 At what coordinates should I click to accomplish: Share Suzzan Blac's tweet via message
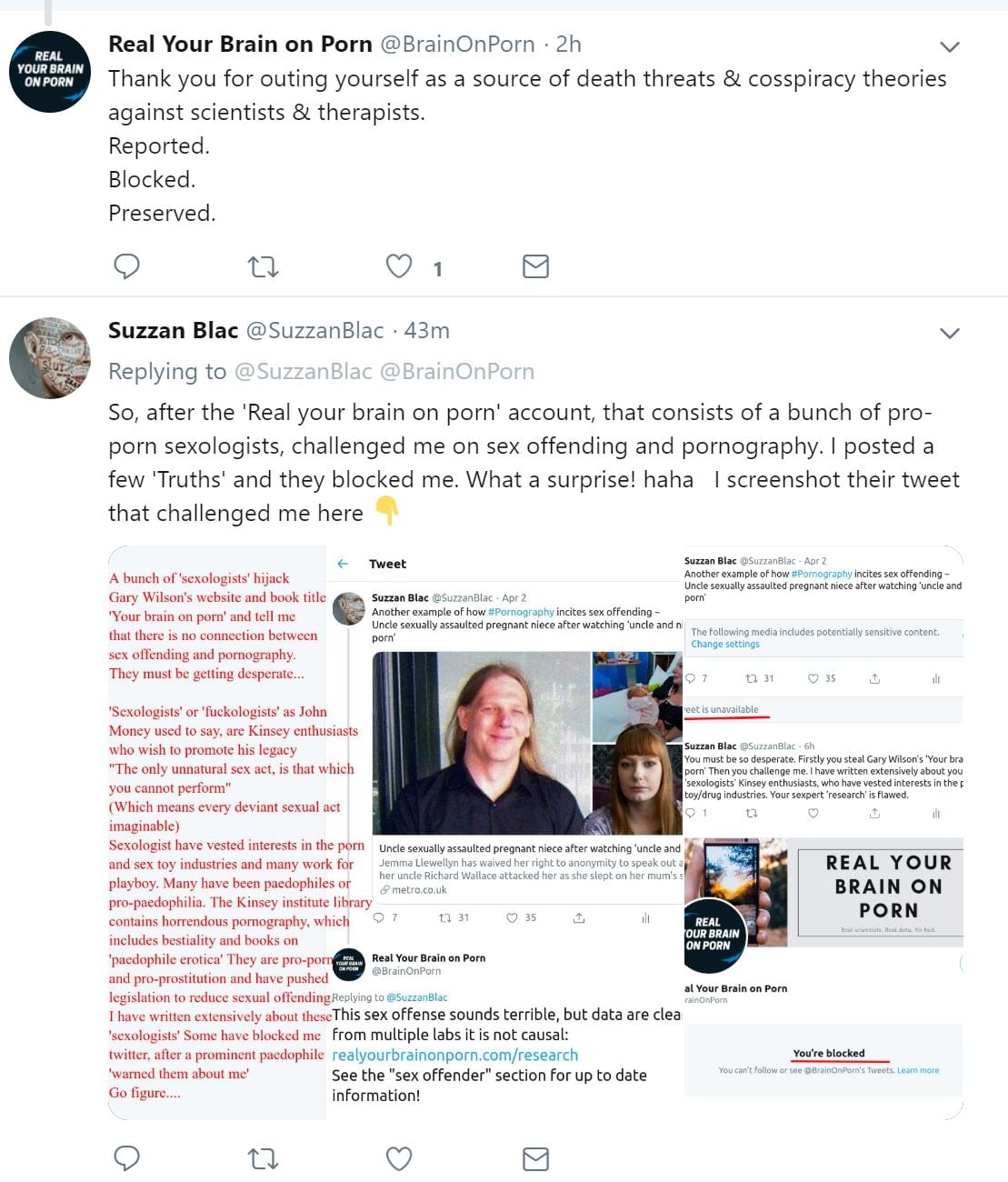535,1158
